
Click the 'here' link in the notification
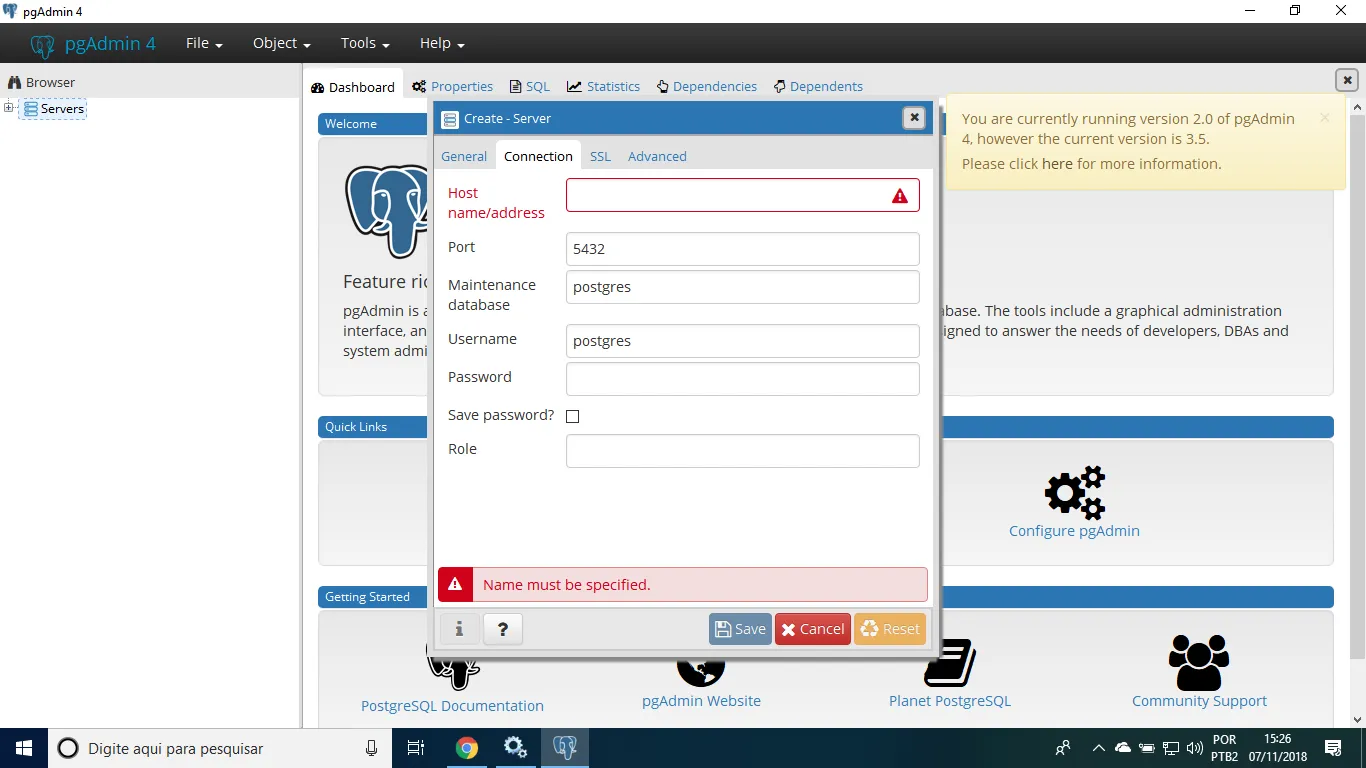click(1056, 164)
